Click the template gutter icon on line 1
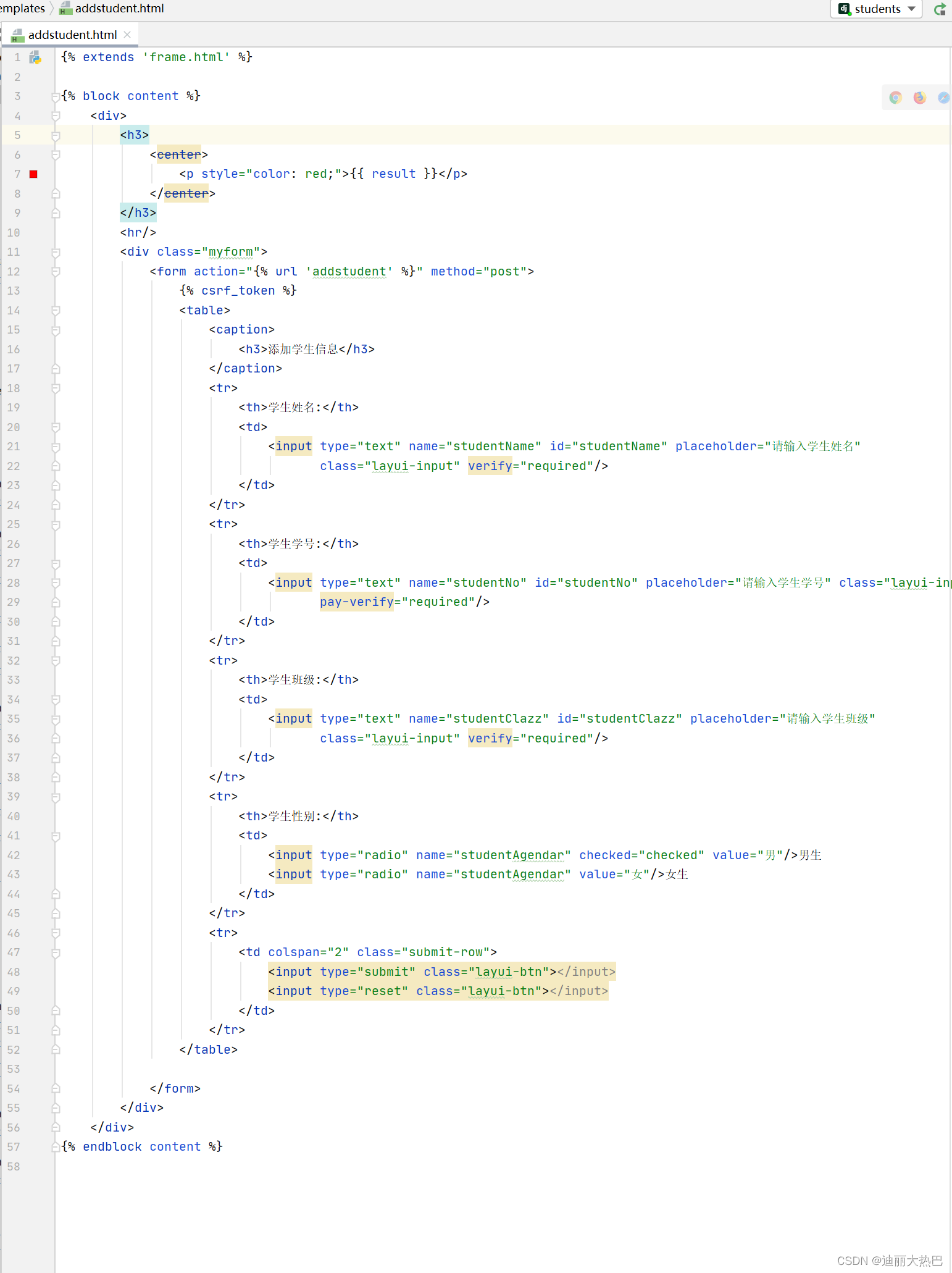This screenshot has height=1273, width=952. pyautogui.click(x=35, y=57)
